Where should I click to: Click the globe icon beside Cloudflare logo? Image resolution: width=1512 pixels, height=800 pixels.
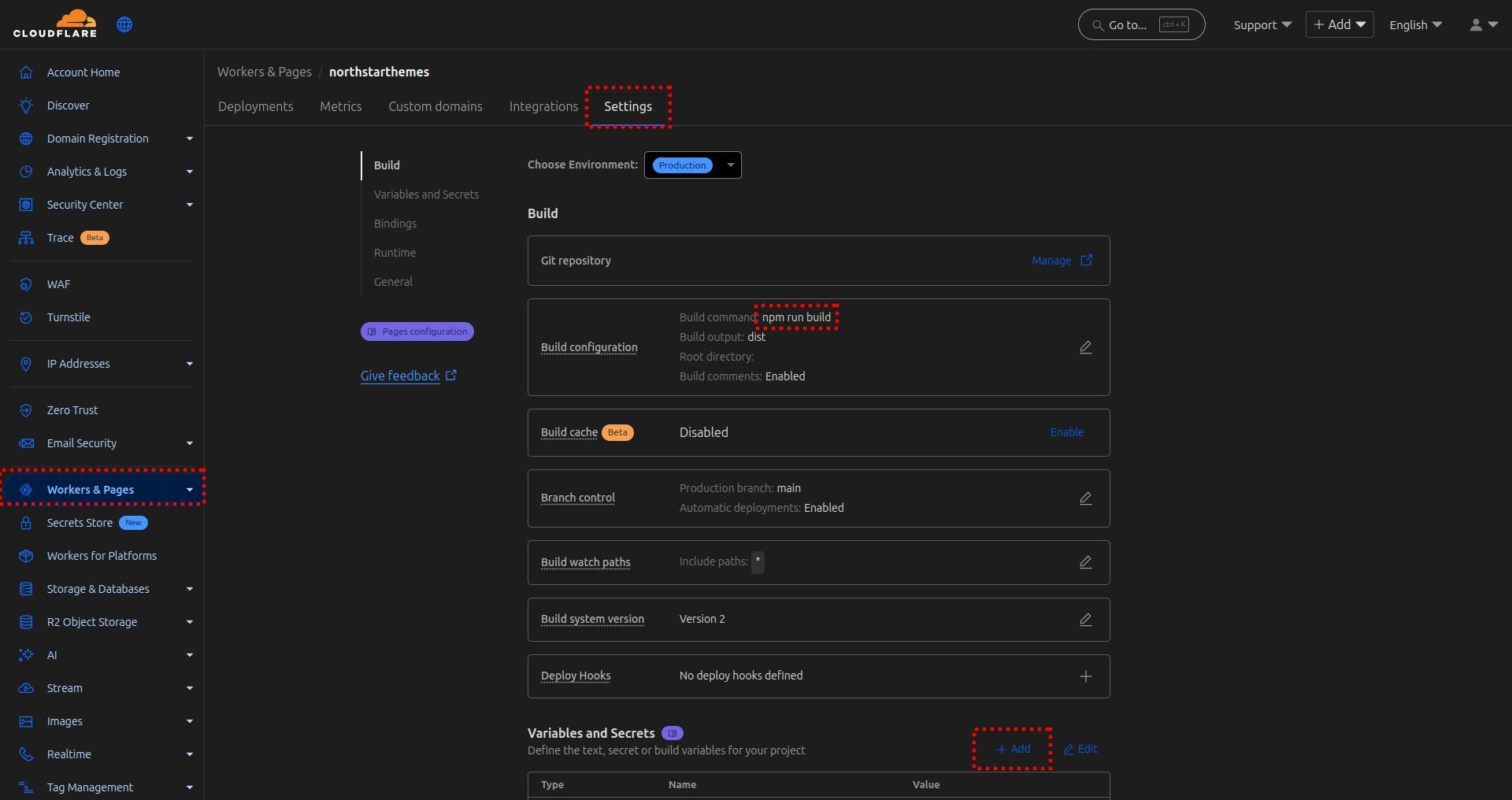(x=124, y=24)
